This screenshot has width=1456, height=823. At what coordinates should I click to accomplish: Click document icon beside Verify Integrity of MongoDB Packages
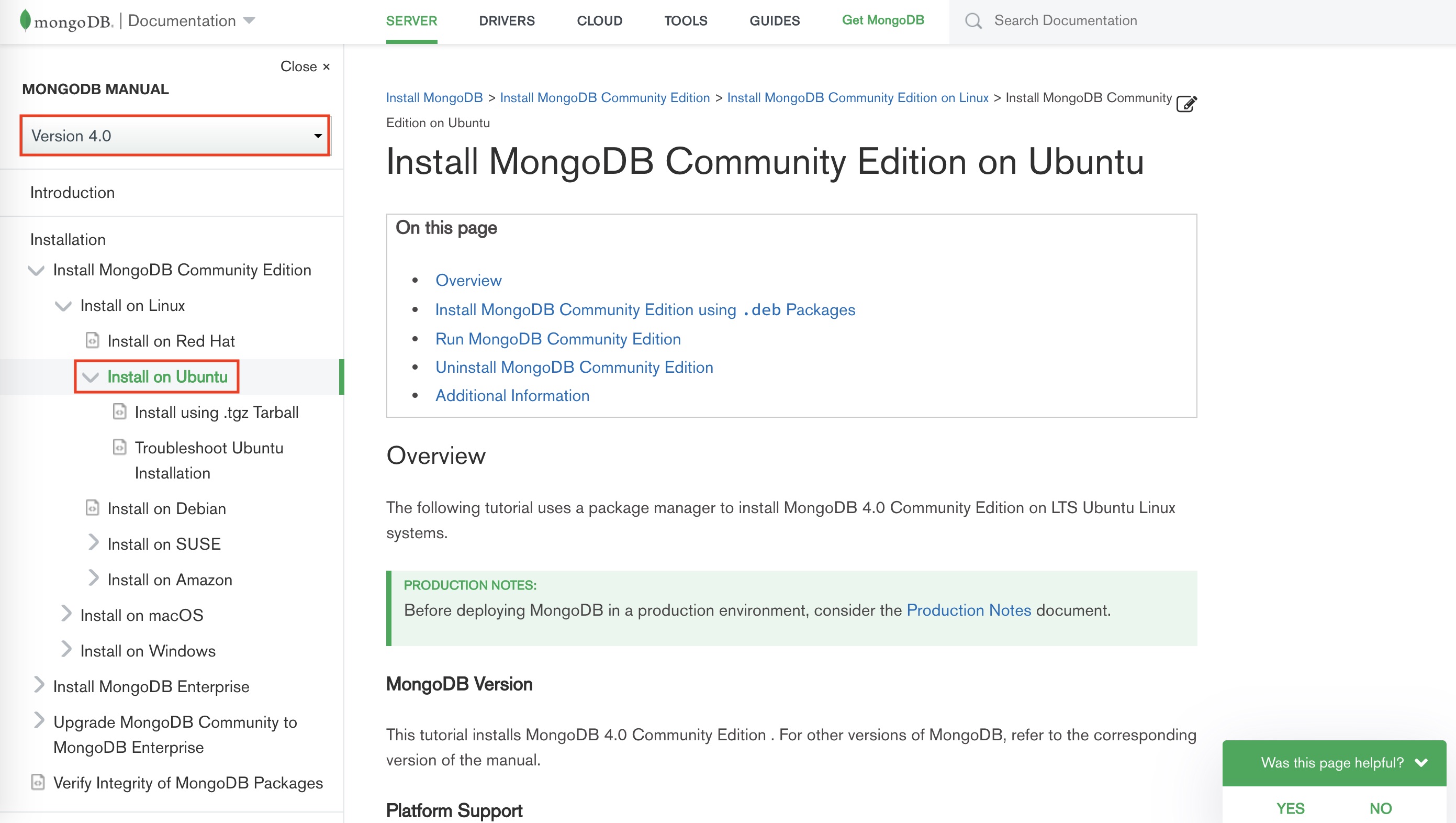38,782
